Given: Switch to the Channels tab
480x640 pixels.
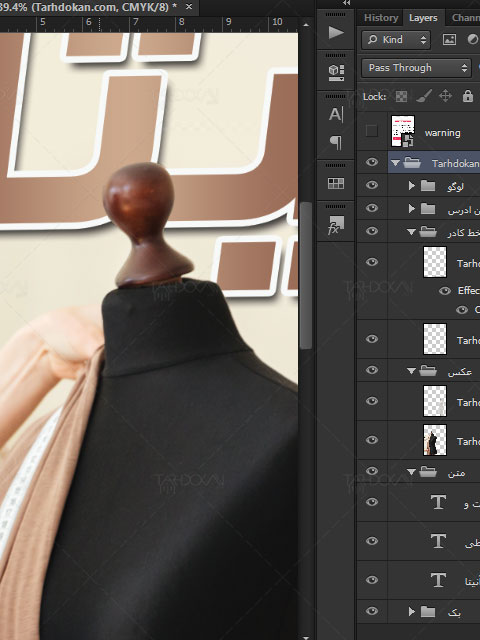Looking at the screenshot, I should click(465, 18).
